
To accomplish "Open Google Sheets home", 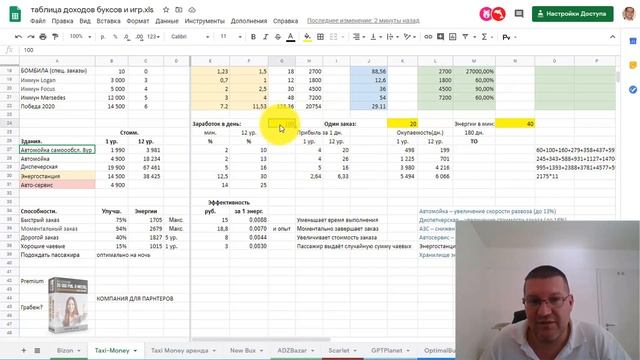I will click(15, 14).
